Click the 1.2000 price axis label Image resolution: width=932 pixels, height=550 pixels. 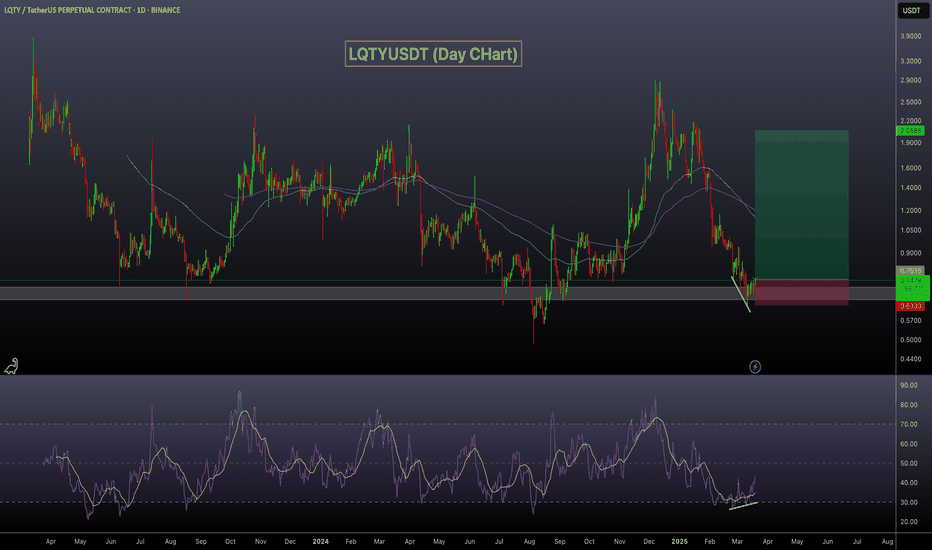tap(911, 210)
